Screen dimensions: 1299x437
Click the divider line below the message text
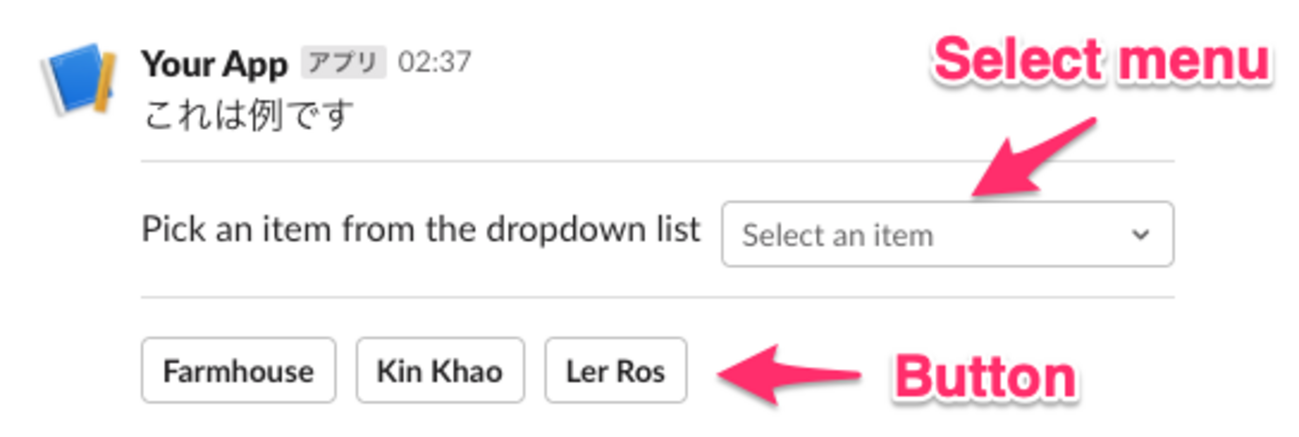pyautogui.click(x=657, y=160)
